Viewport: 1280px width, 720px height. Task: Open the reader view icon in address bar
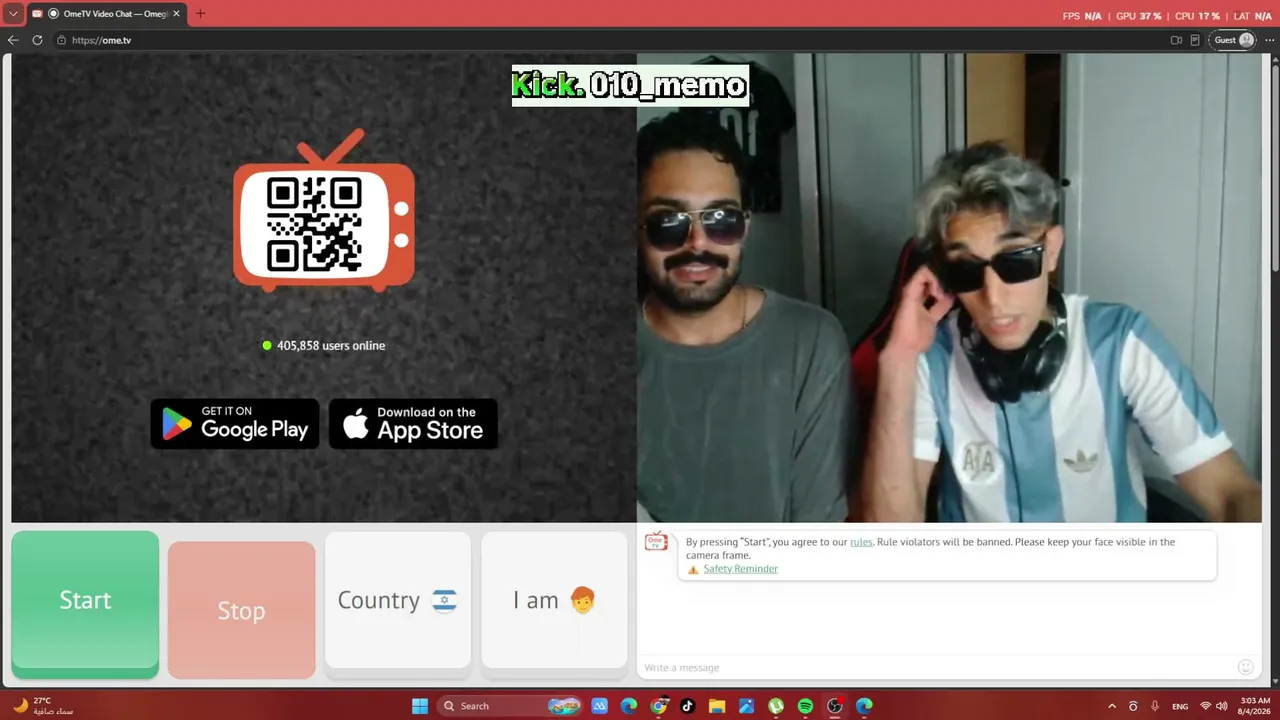[x=1195, y=40]
